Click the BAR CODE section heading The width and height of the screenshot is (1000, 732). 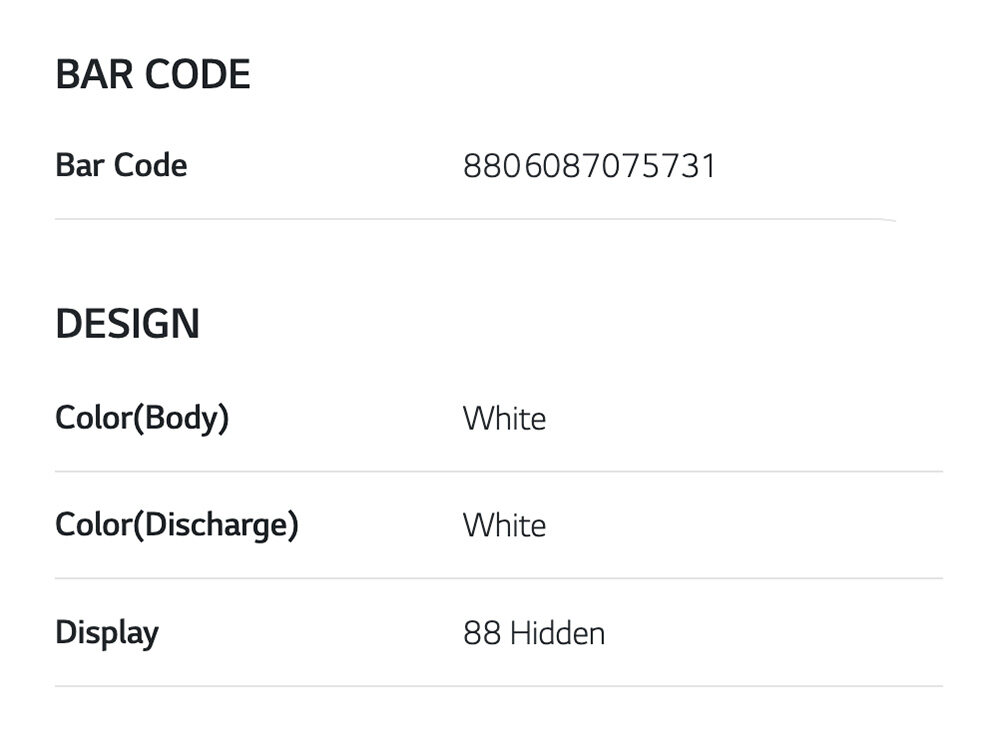click(152, 75)
